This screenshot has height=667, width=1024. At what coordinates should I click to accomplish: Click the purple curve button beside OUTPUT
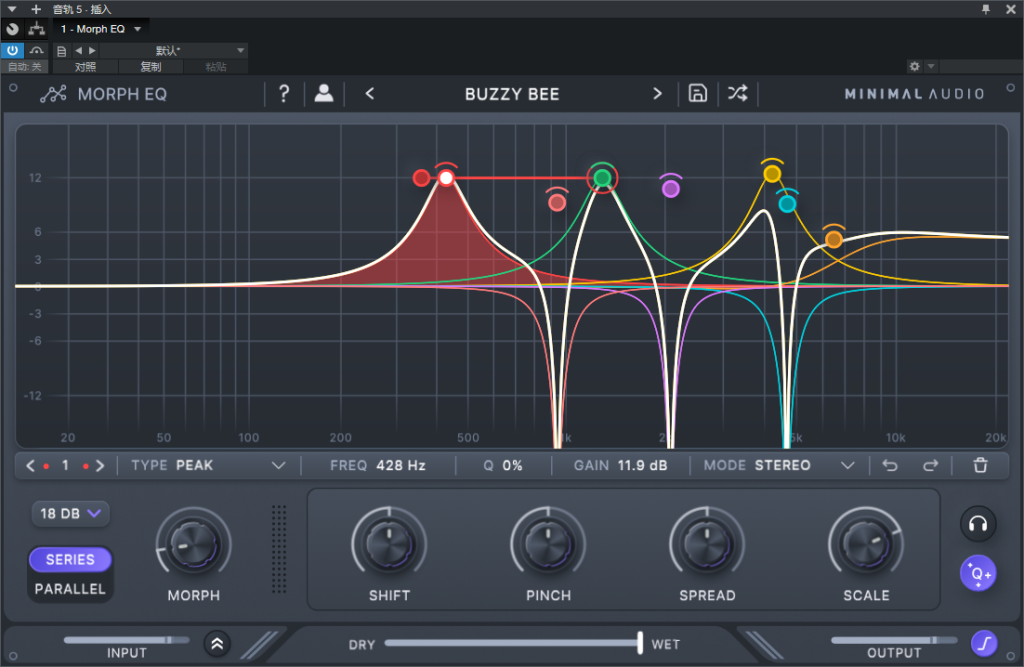(x=984, y=643)
